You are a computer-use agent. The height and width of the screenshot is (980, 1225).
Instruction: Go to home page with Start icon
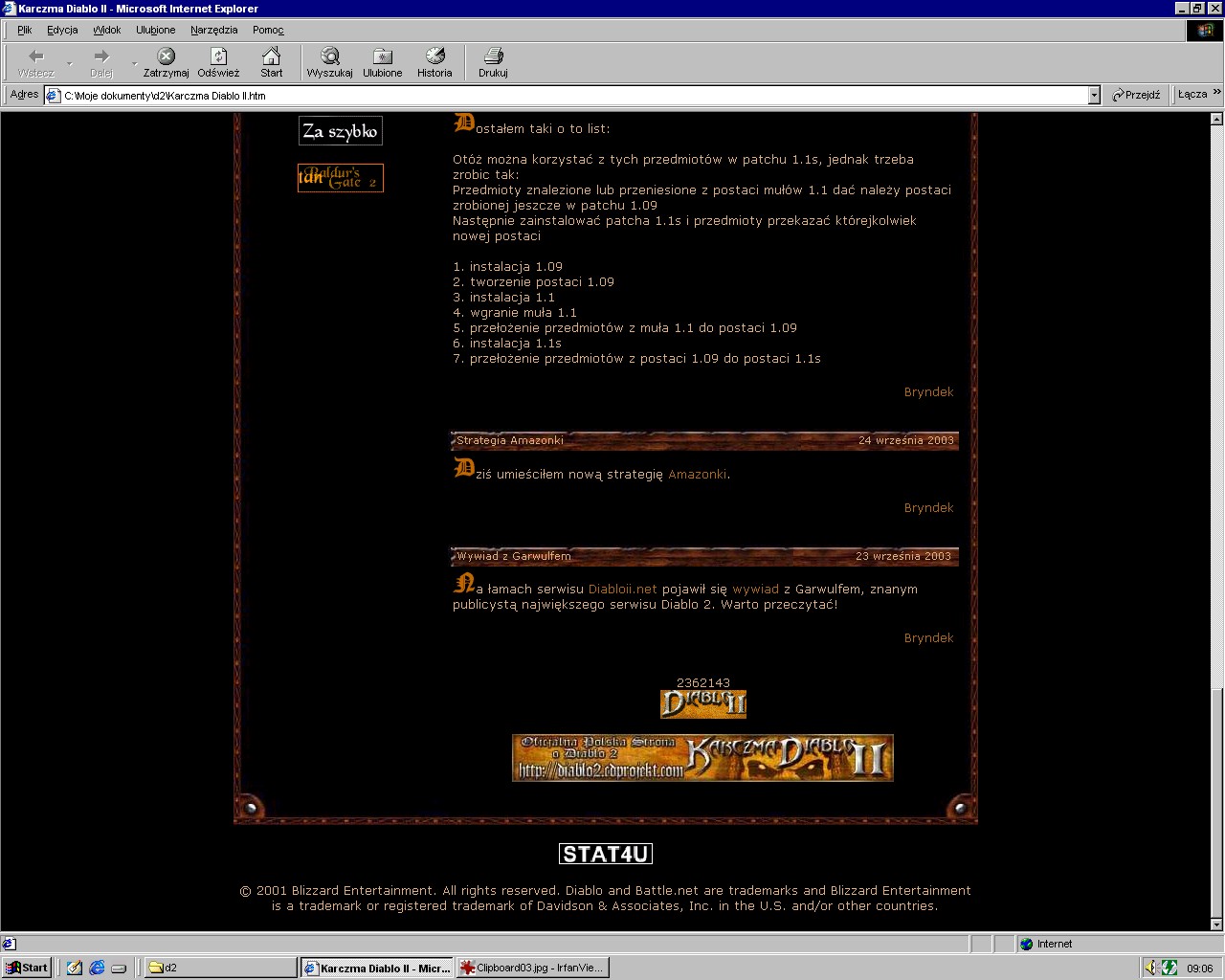[x=272, y=61]
